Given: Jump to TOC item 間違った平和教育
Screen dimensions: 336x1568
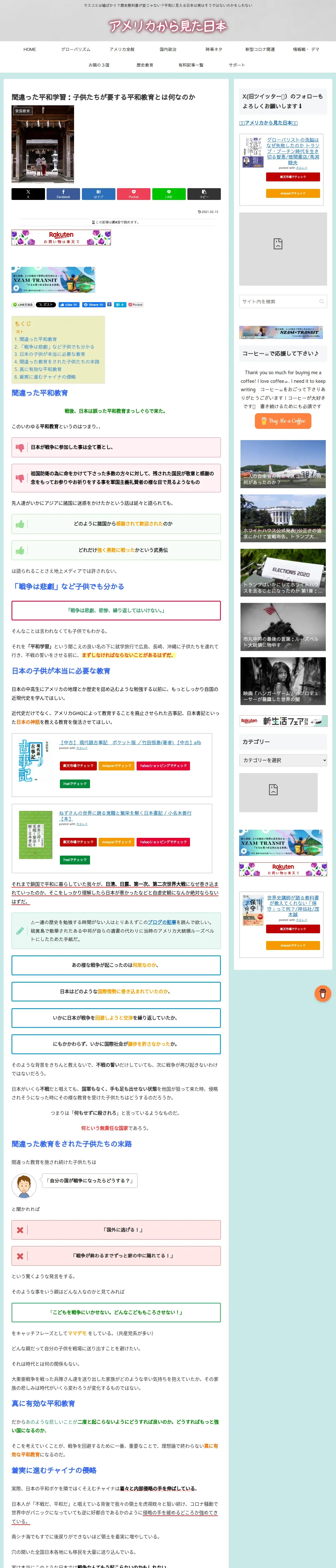Looking at the screenshot, I should [38, 339].
